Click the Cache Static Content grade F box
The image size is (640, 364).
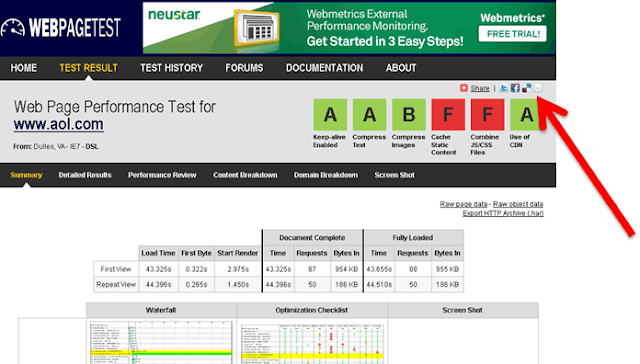pyautogui.click(x=448, y=114)
